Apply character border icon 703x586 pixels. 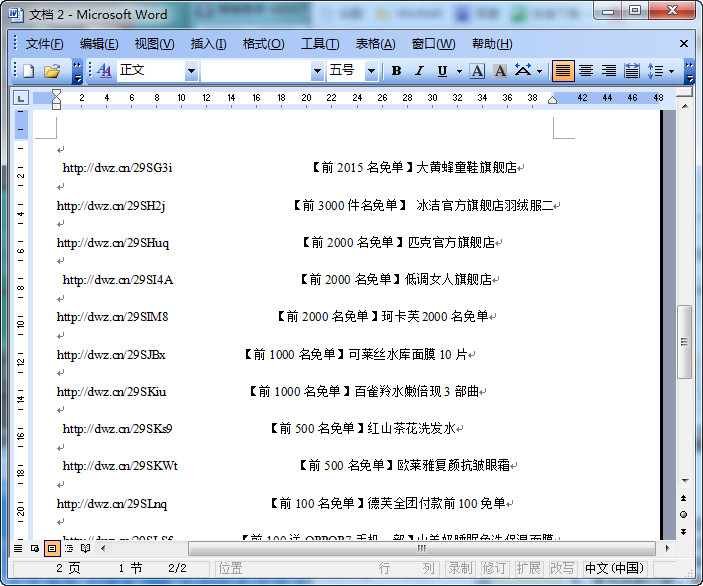(x=477, y=71)
